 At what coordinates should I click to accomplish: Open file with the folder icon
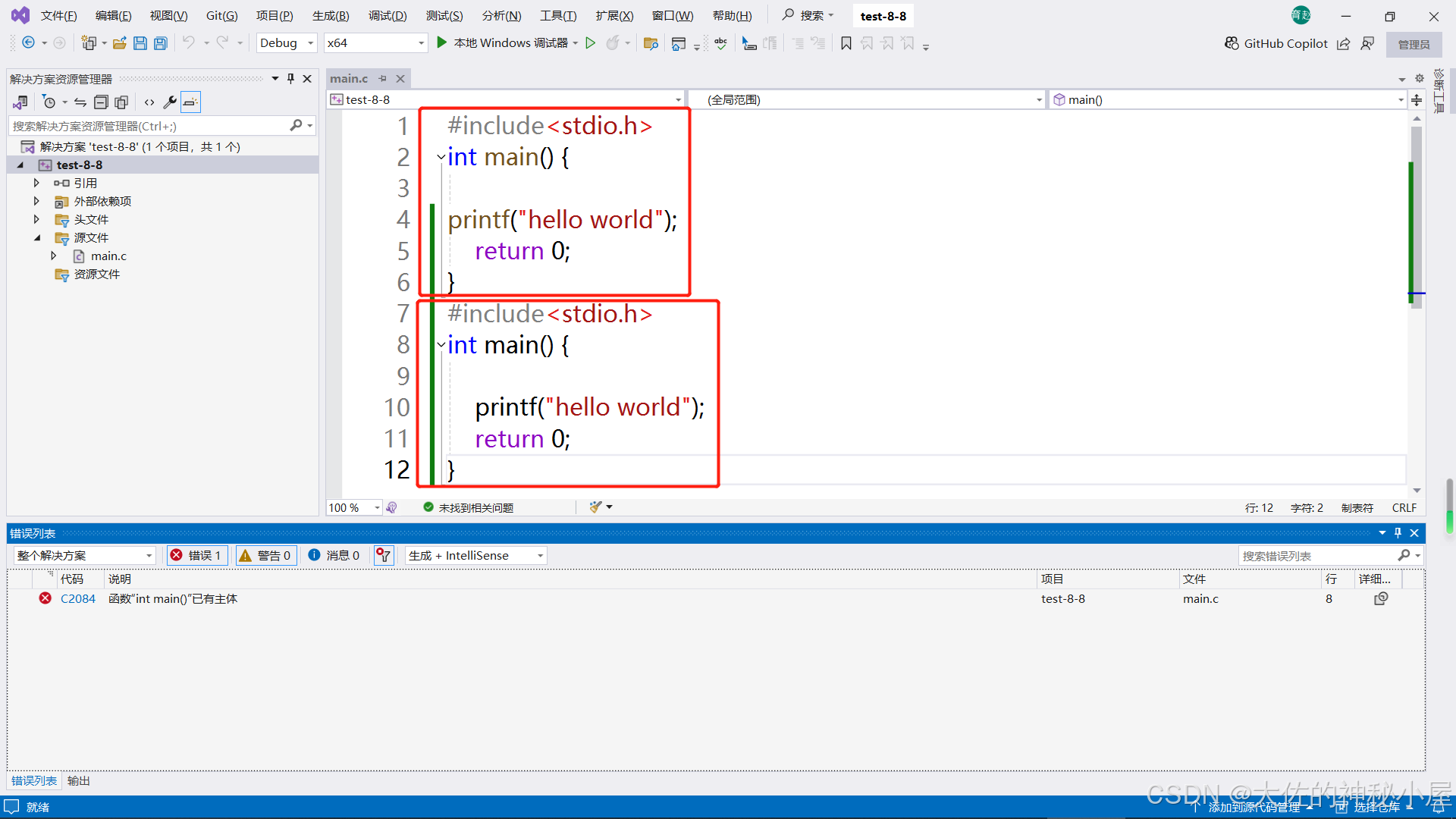click(120, 43)
